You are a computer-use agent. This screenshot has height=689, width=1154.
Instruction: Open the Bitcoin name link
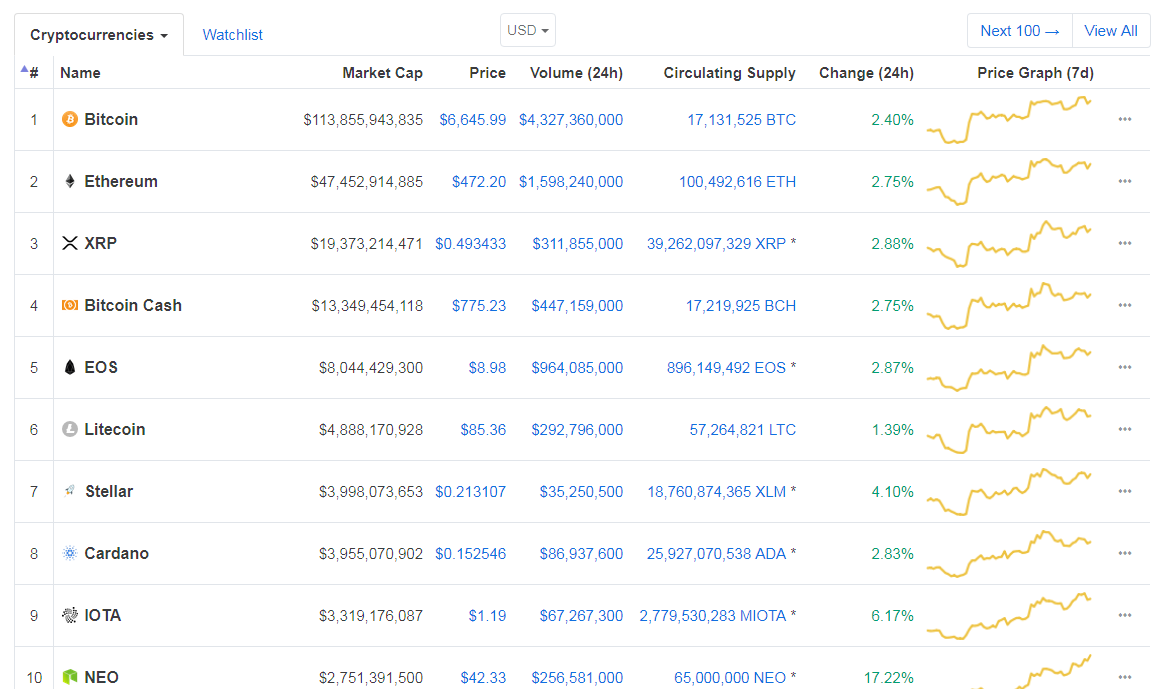coord(111,119)
